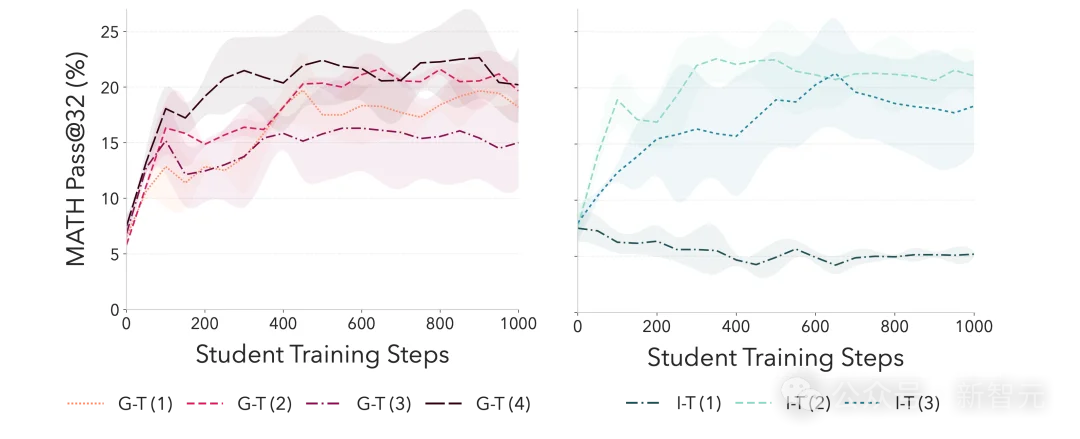Click the "25" tick on the y-axis

click(x=110, y=32)
